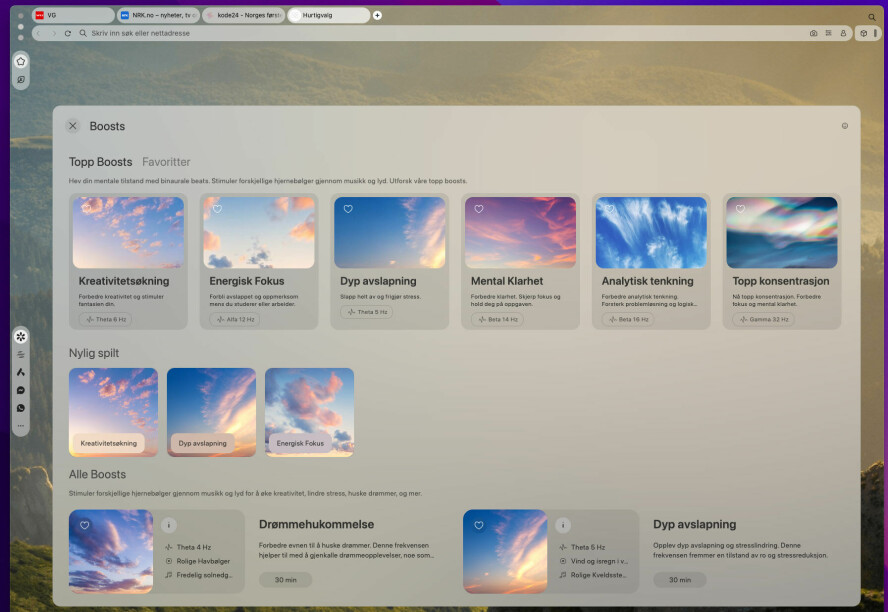The width and height of the screenshot is (888, 612).
Task: Open the Analytisk tenkning card image
Action: [651, 233]
